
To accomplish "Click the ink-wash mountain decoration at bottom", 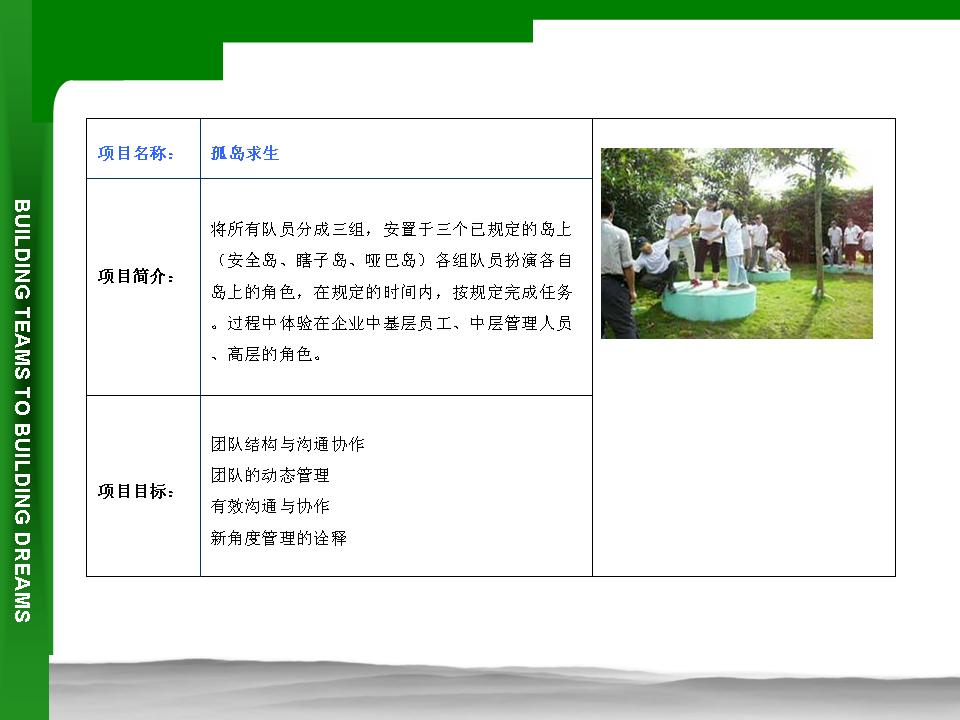I will (500, 690).
